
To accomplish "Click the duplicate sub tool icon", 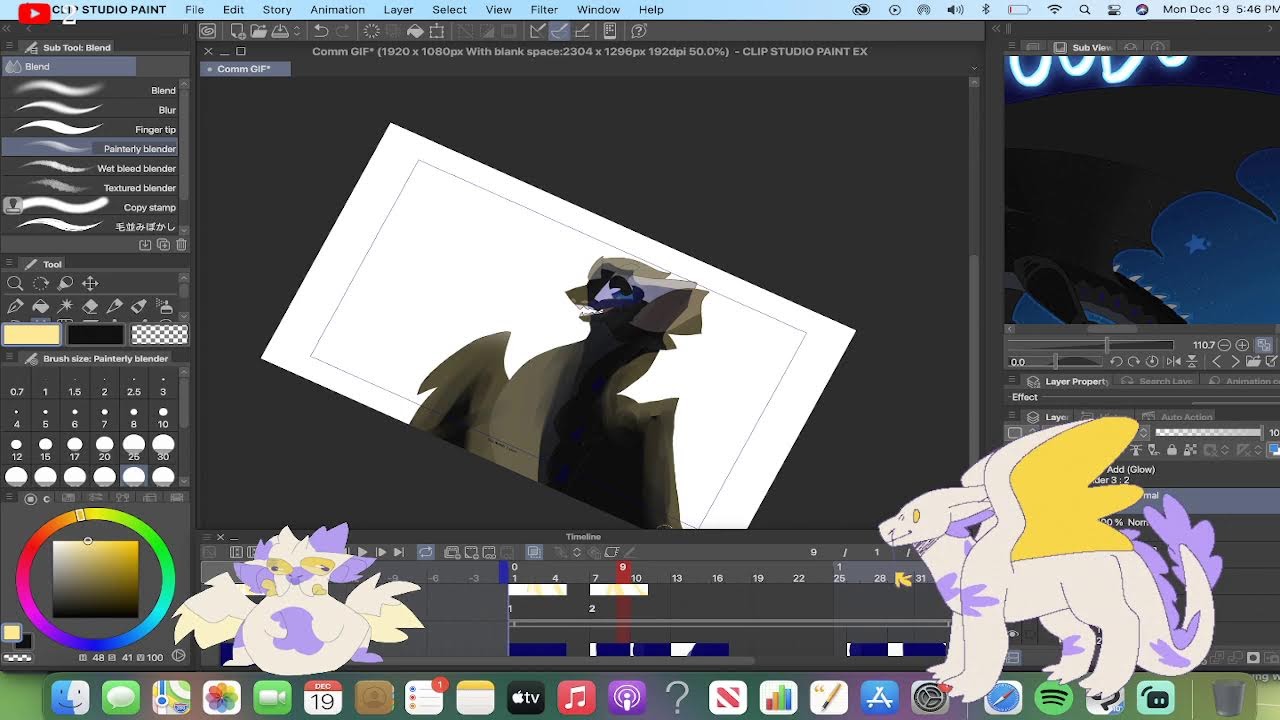I will point(163,245).
